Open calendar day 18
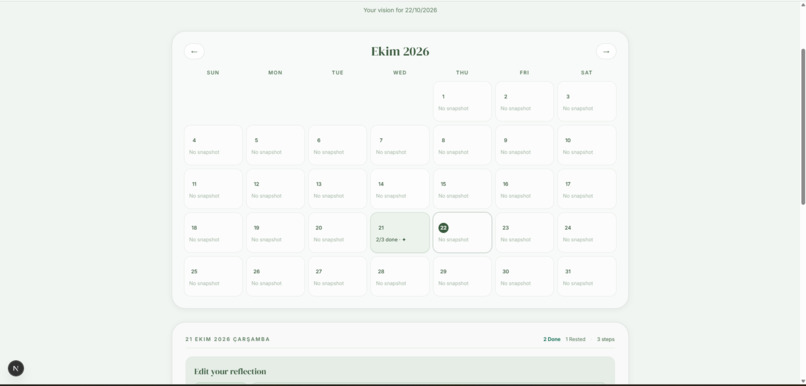Screen dimensions: 806x386 213,232
